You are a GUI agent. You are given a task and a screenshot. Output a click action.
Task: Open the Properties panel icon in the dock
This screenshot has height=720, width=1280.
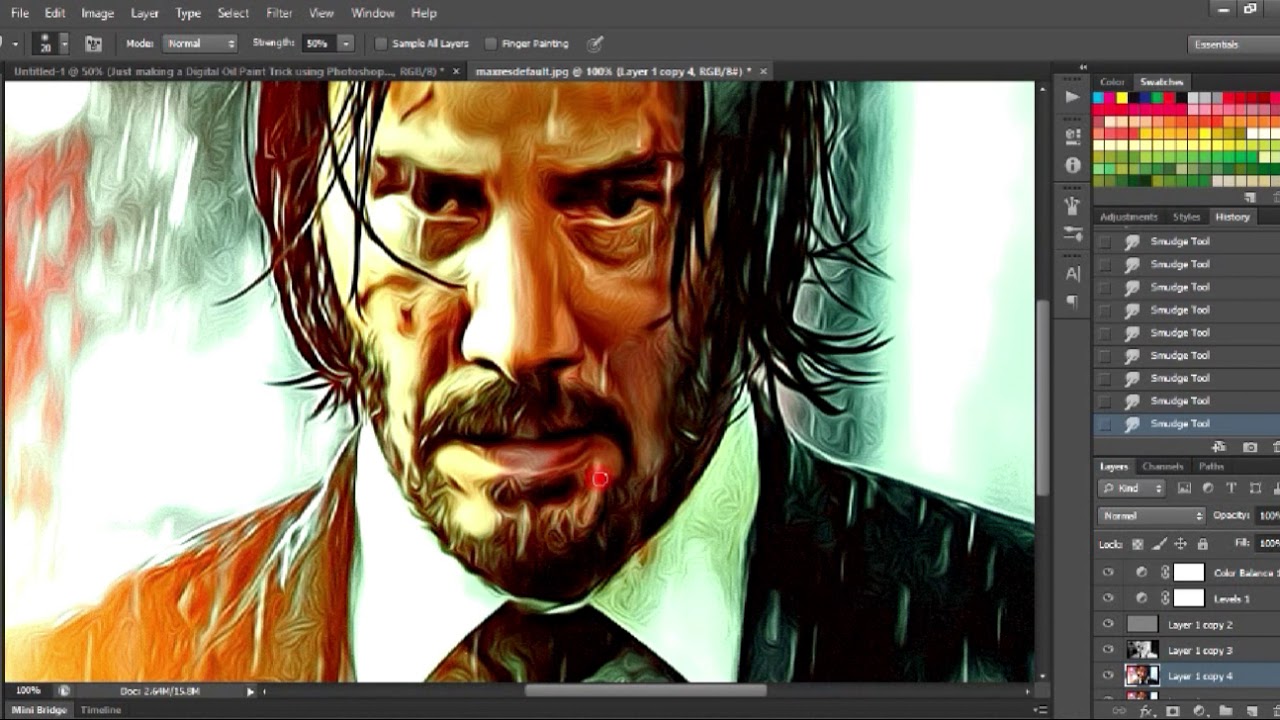(x=1073, y=135)
